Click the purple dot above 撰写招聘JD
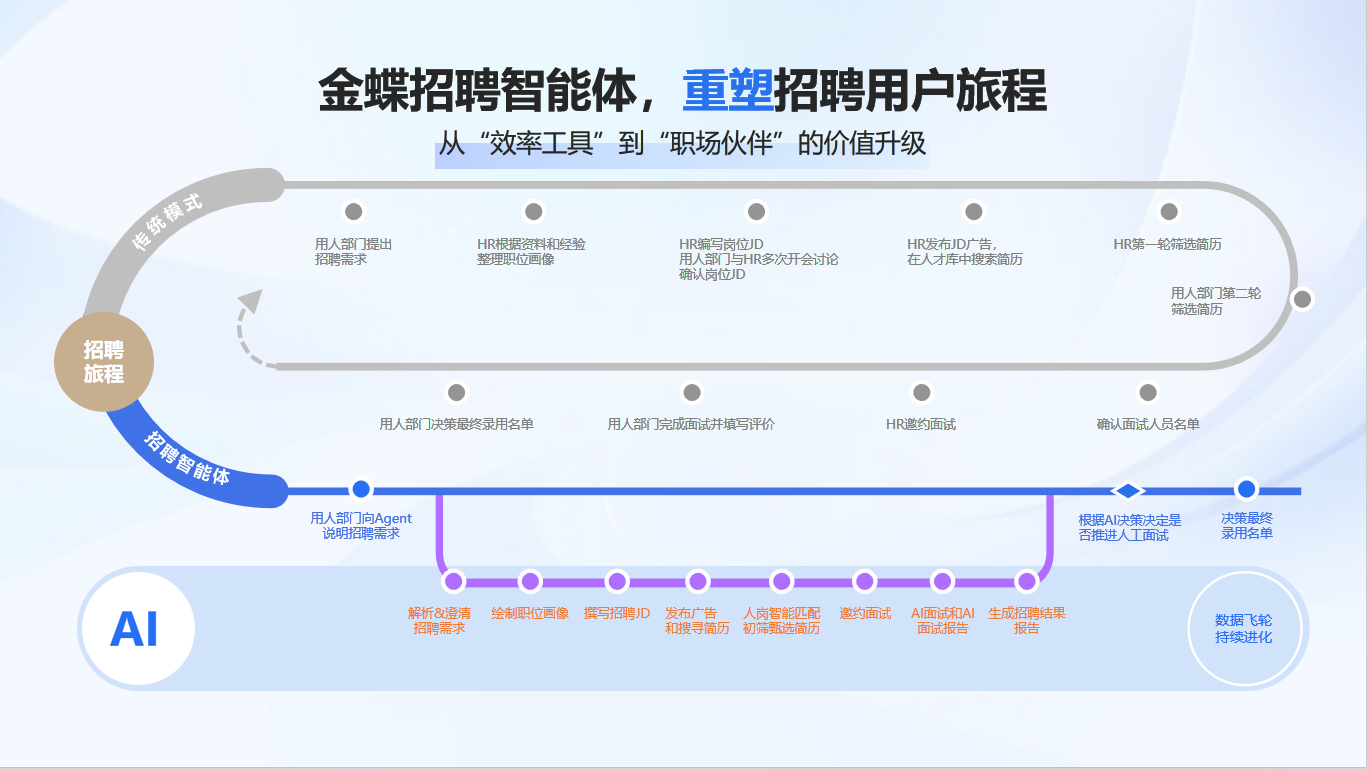Viewport: 1367px width, 769px height. click(x=617, y=581)
